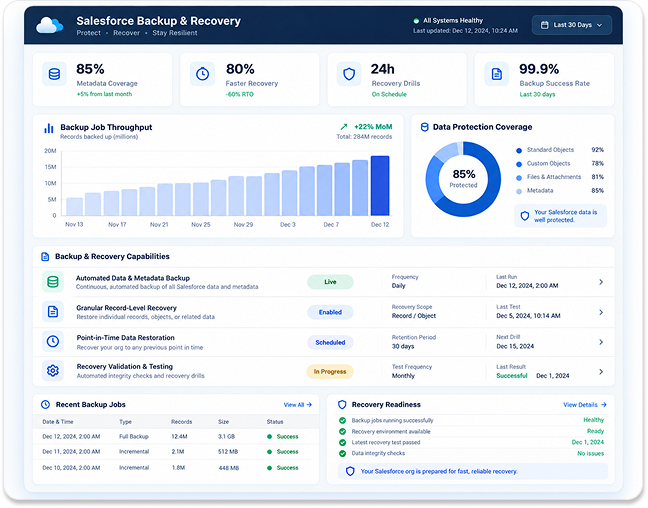The height and width of the screenshot is (508, 648).
Task: Click the 99.9% Backup Success Rate value
Action: 539,69
